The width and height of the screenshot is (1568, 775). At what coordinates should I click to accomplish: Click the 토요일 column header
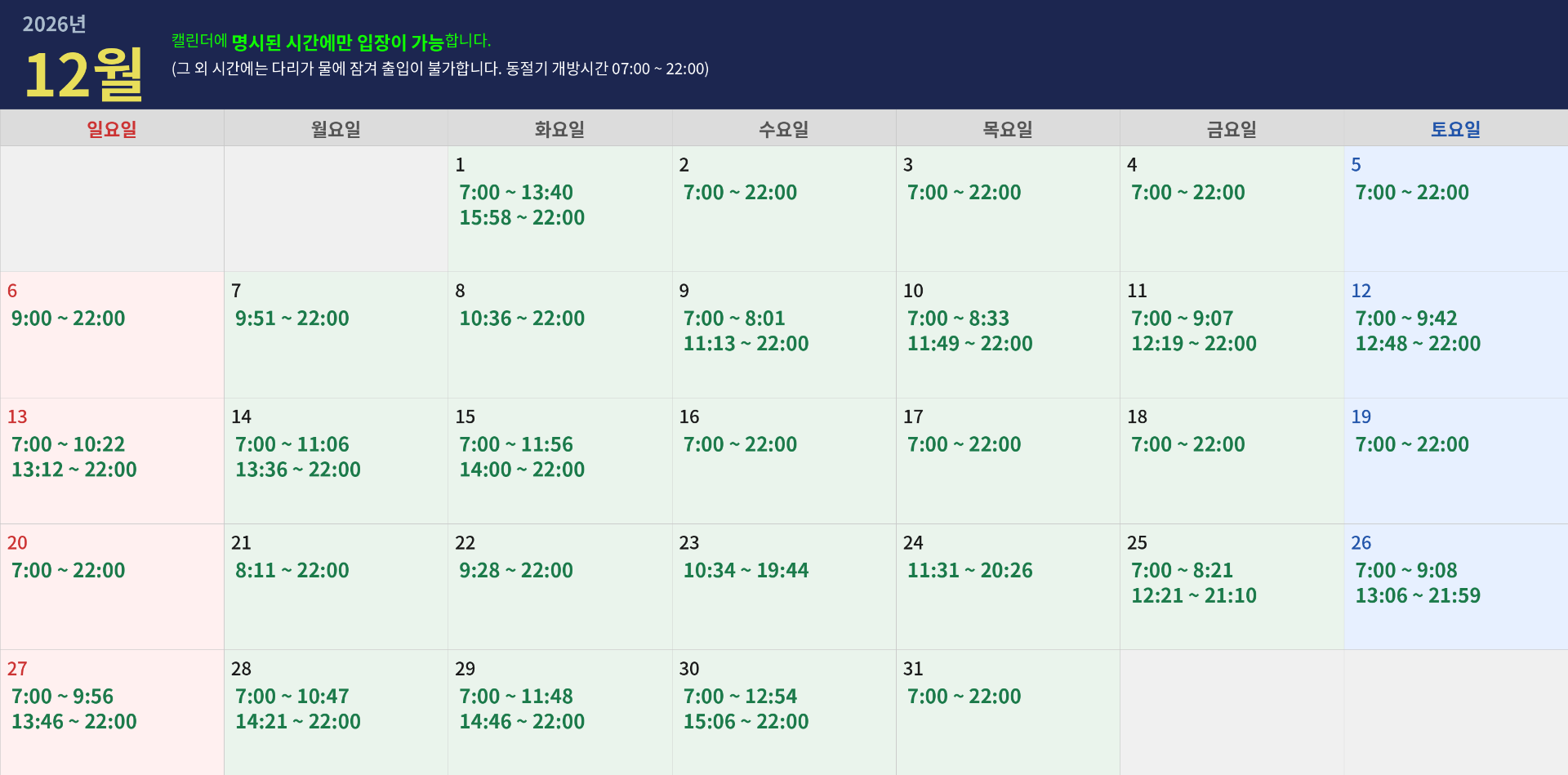coord(1455,129)
